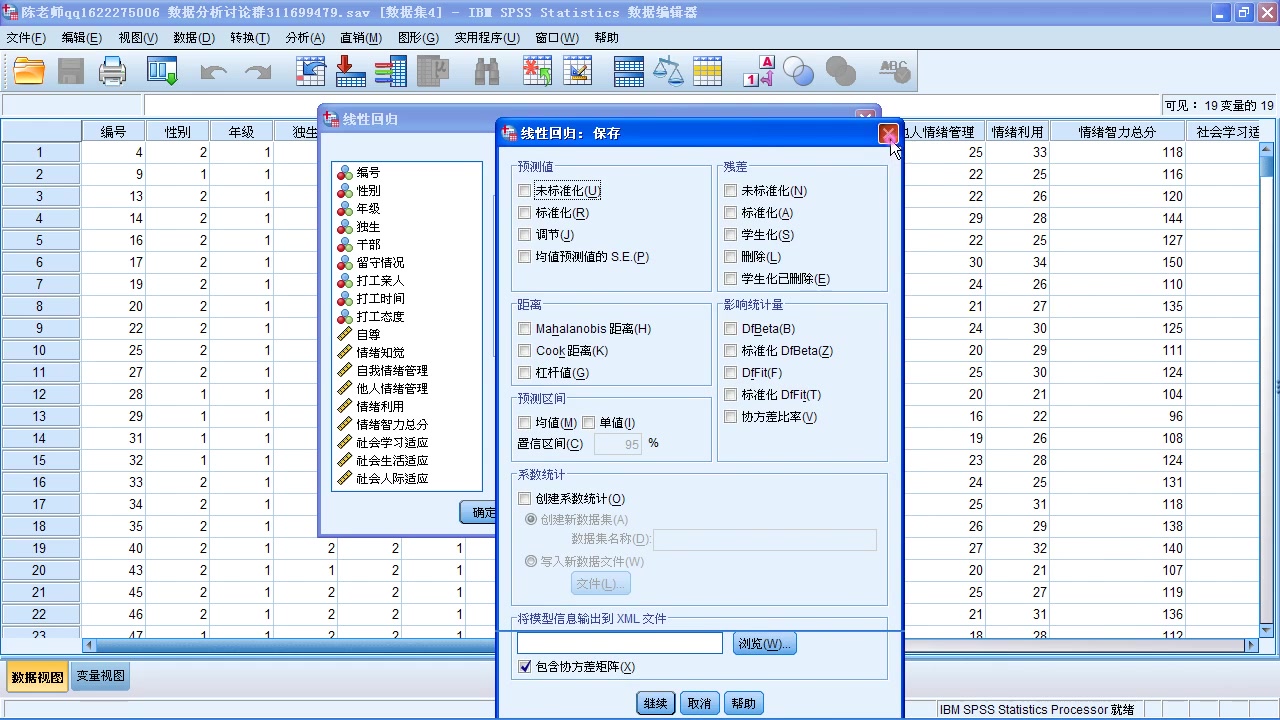Click the Value labels icon

(759, 71)
